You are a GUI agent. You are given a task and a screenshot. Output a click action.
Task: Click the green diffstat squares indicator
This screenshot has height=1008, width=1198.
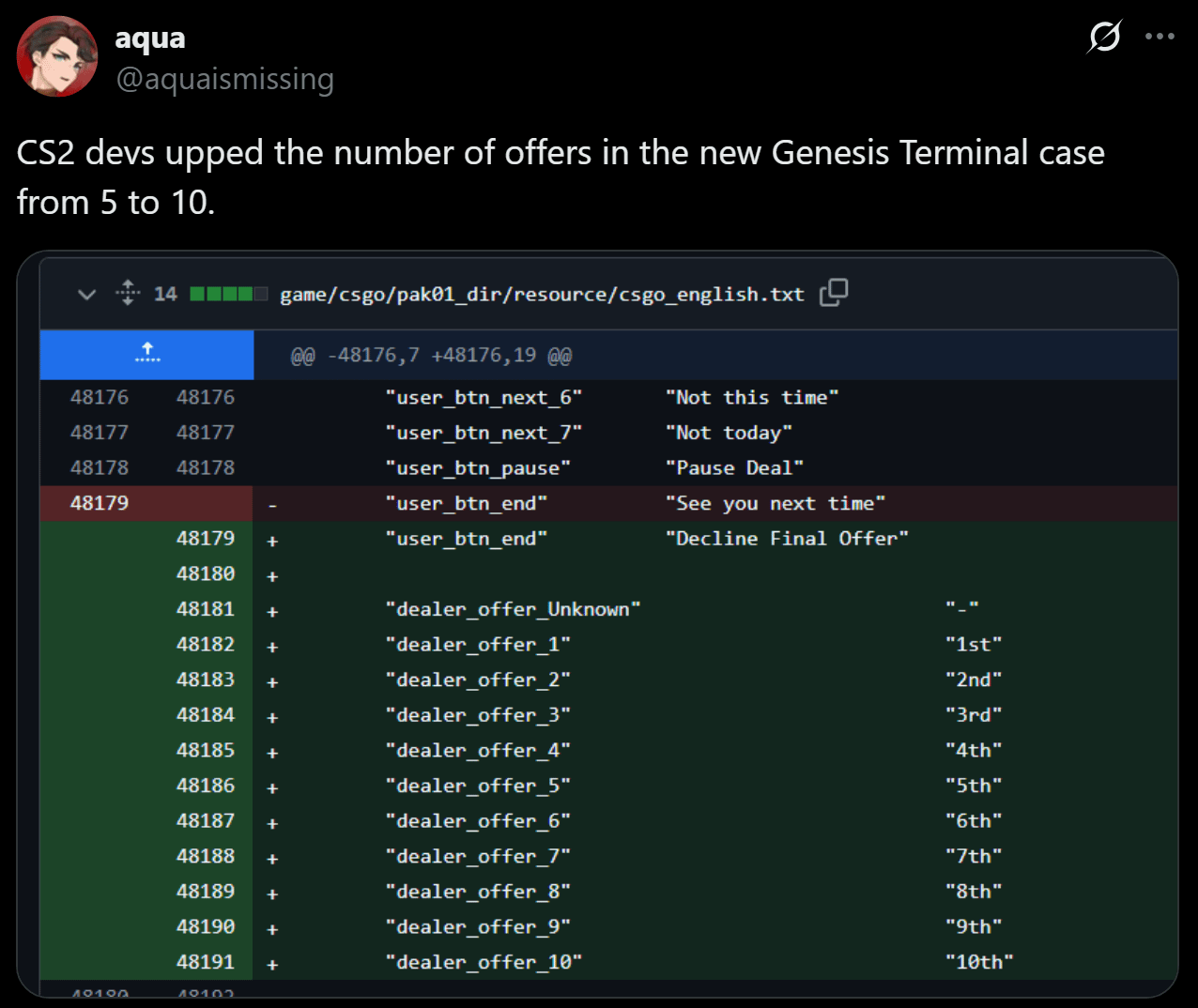[x=228, y=294]
